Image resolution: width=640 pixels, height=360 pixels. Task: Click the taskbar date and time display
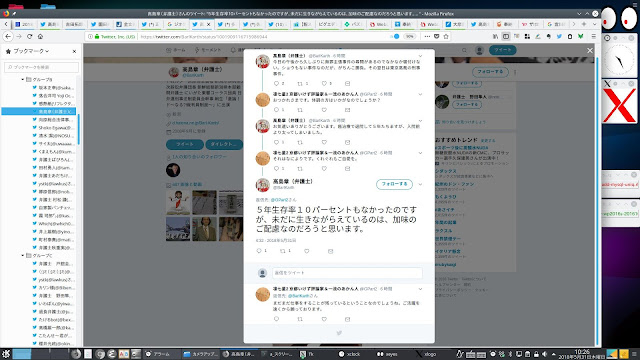point(582,354)
